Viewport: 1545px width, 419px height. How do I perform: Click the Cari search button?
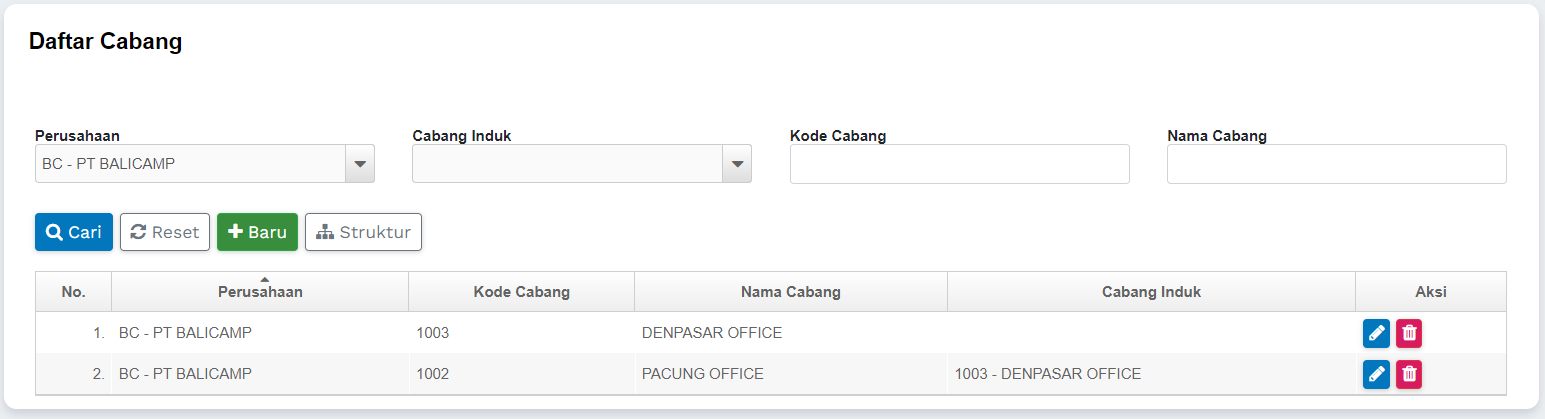(74, 232)
